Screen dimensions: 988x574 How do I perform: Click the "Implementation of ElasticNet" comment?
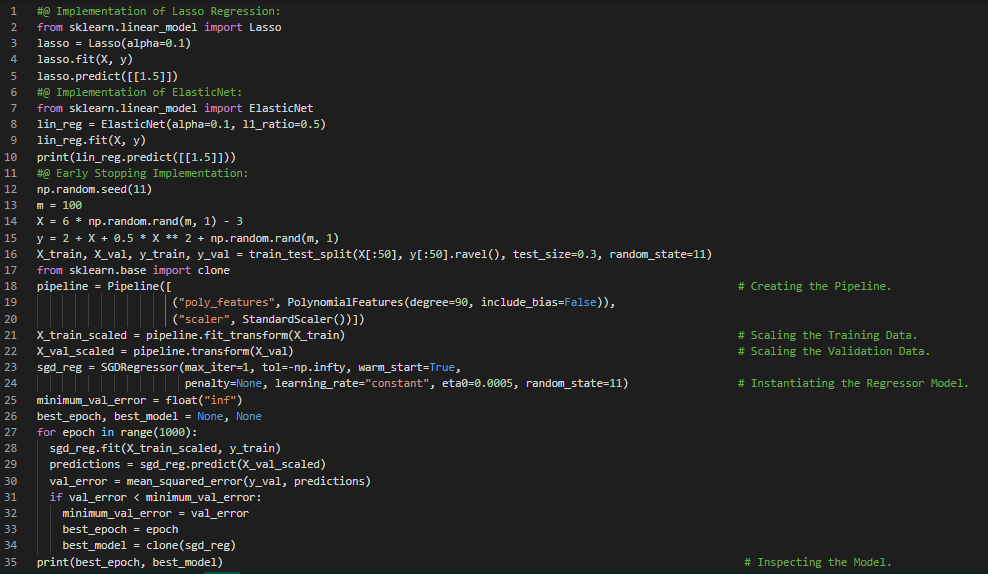click(x=140, y=92)
